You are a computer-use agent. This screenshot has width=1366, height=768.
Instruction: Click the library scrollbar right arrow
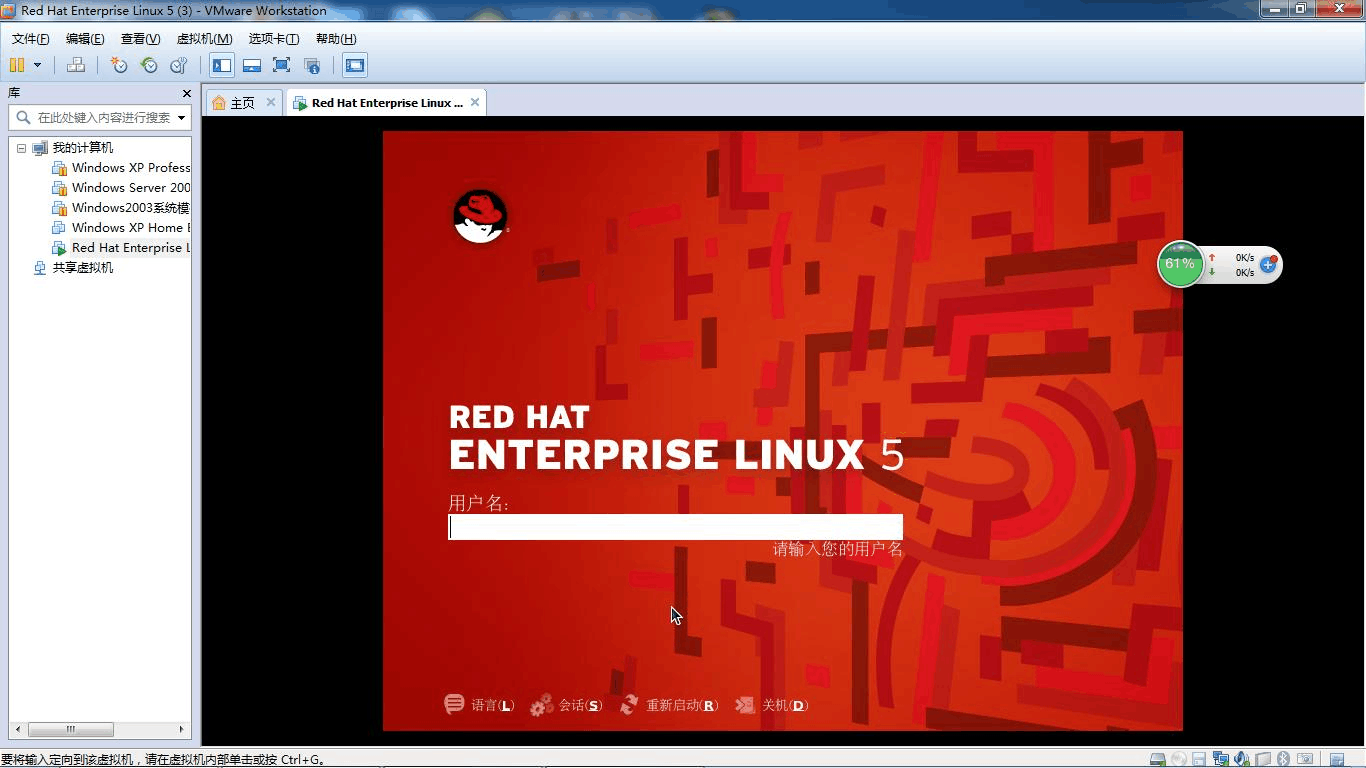[182, 730]
